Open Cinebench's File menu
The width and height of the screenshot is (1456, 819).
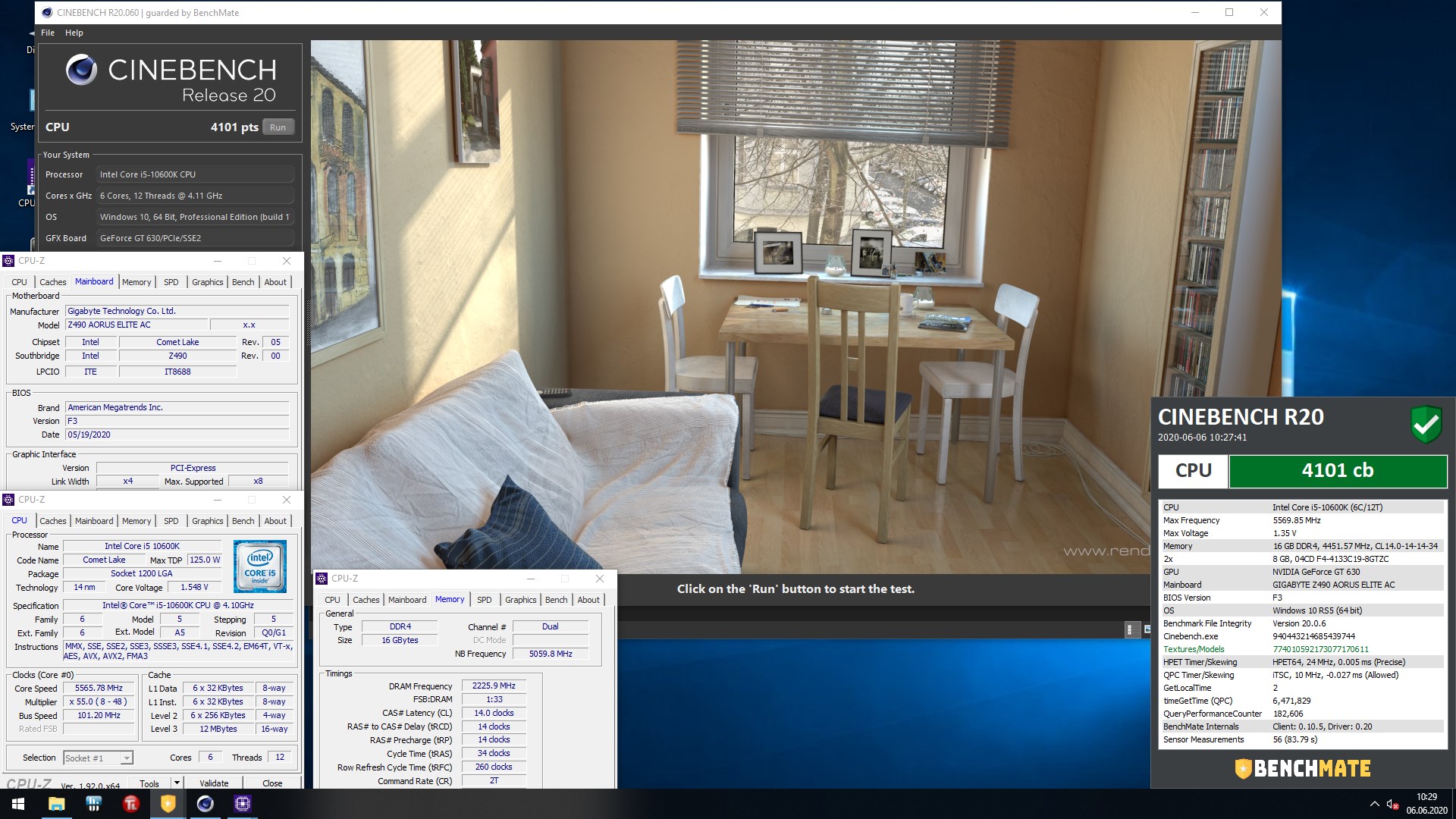pos(48,33)
